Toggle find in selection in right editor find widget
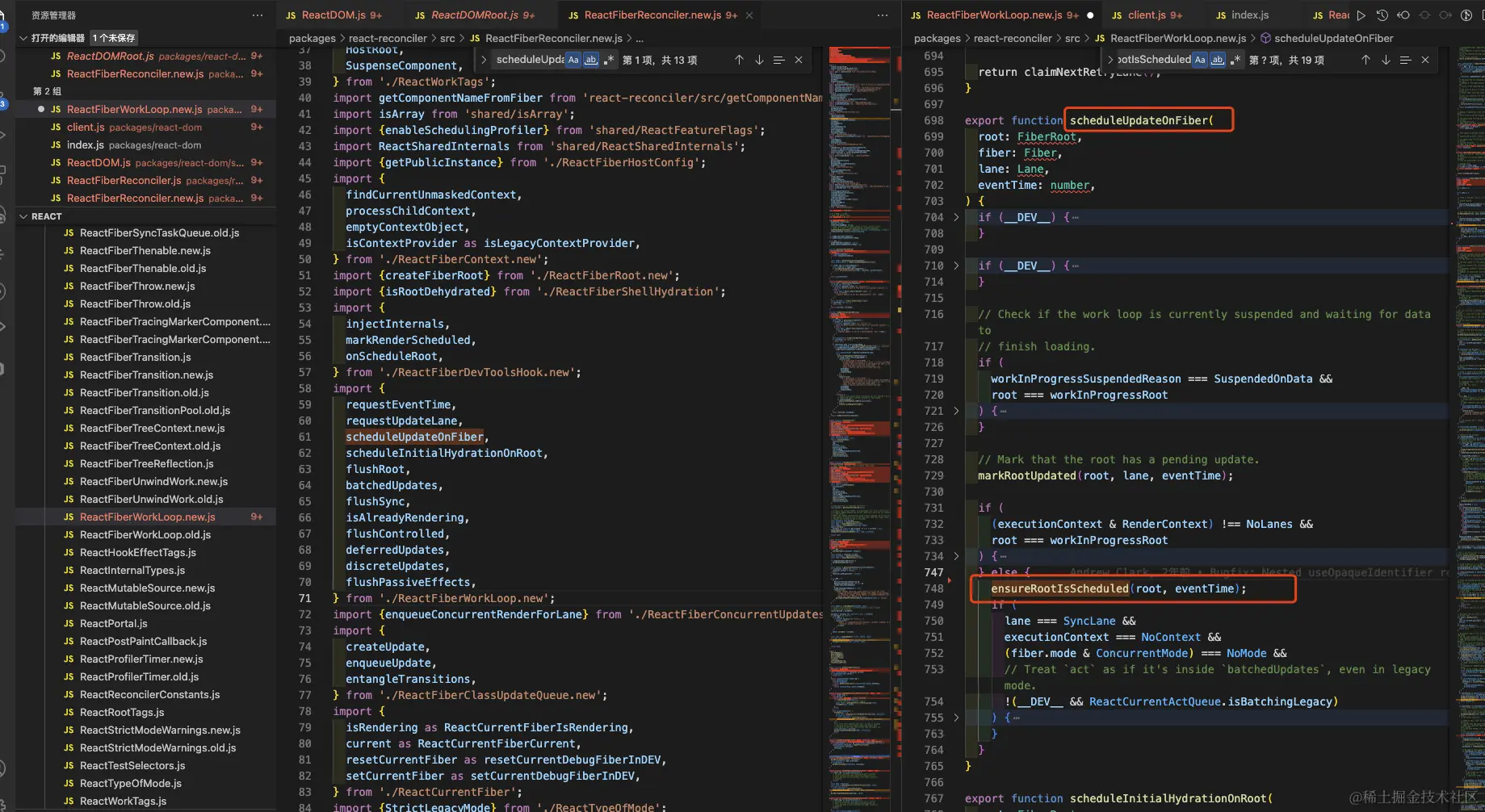This screenshot has width=1485, height=812. pos(1405,60)
